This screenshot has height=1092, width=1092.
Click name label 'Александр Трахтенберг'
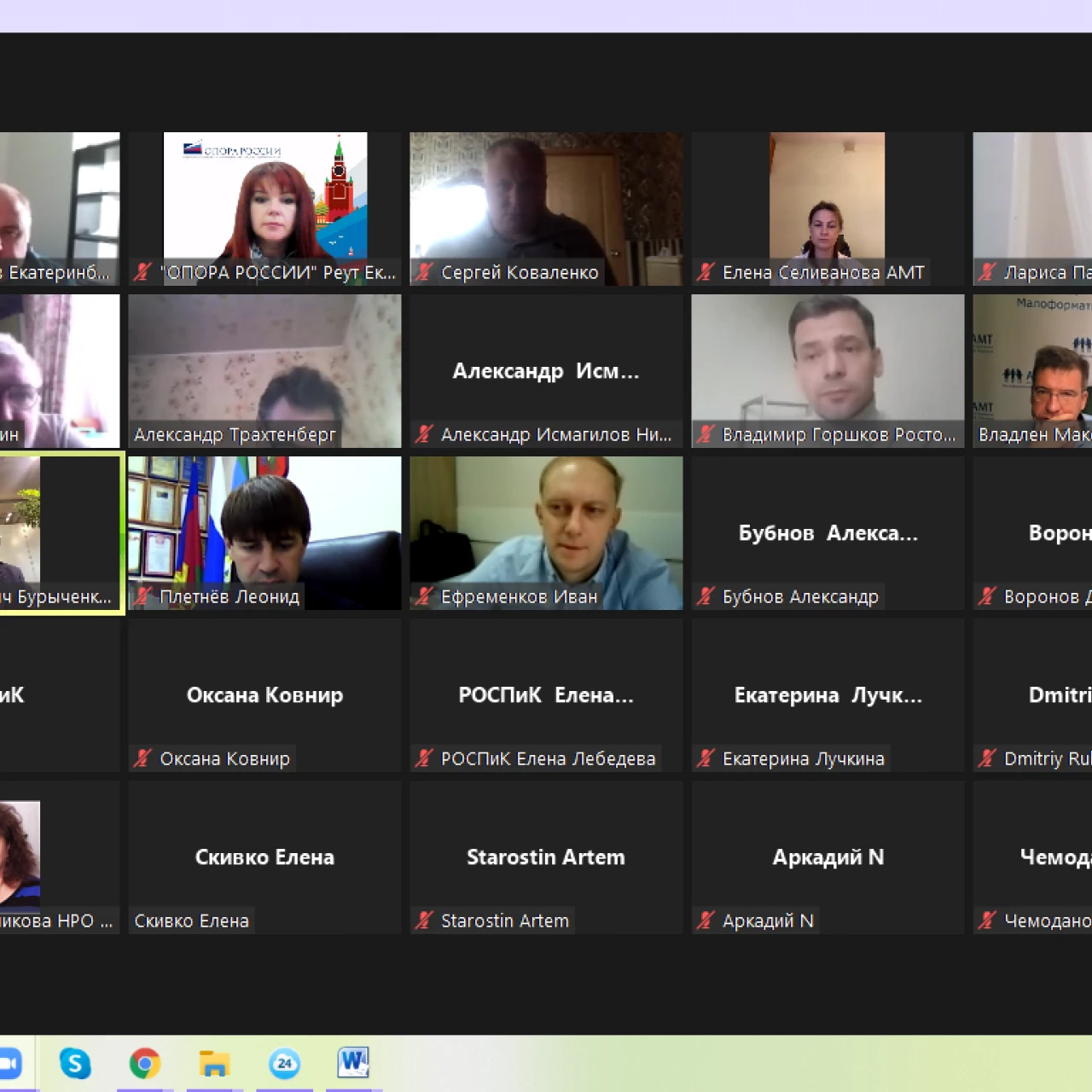pos(235,435)
